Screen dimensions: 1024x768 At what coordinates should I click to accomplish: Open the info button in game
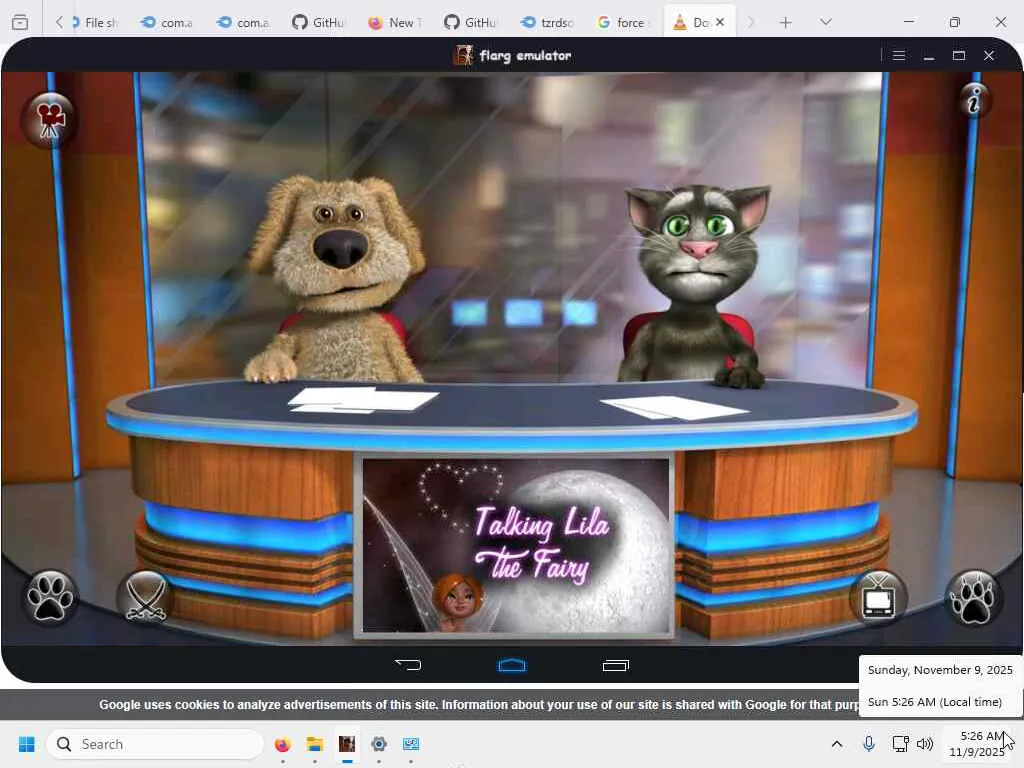point(974,101)
